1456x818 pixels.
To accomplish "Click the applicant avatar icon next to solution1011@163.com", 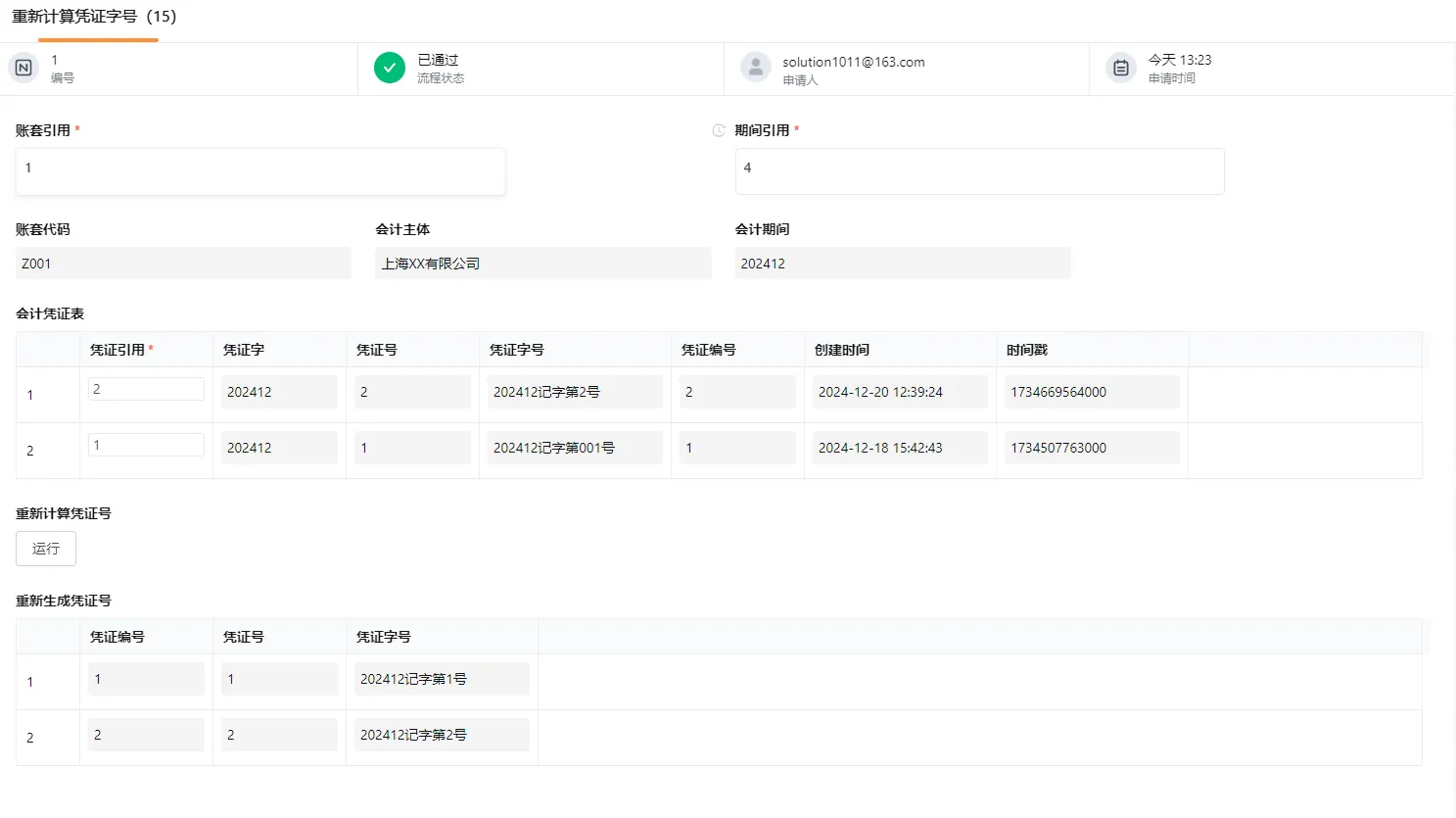I will point(755,67).
